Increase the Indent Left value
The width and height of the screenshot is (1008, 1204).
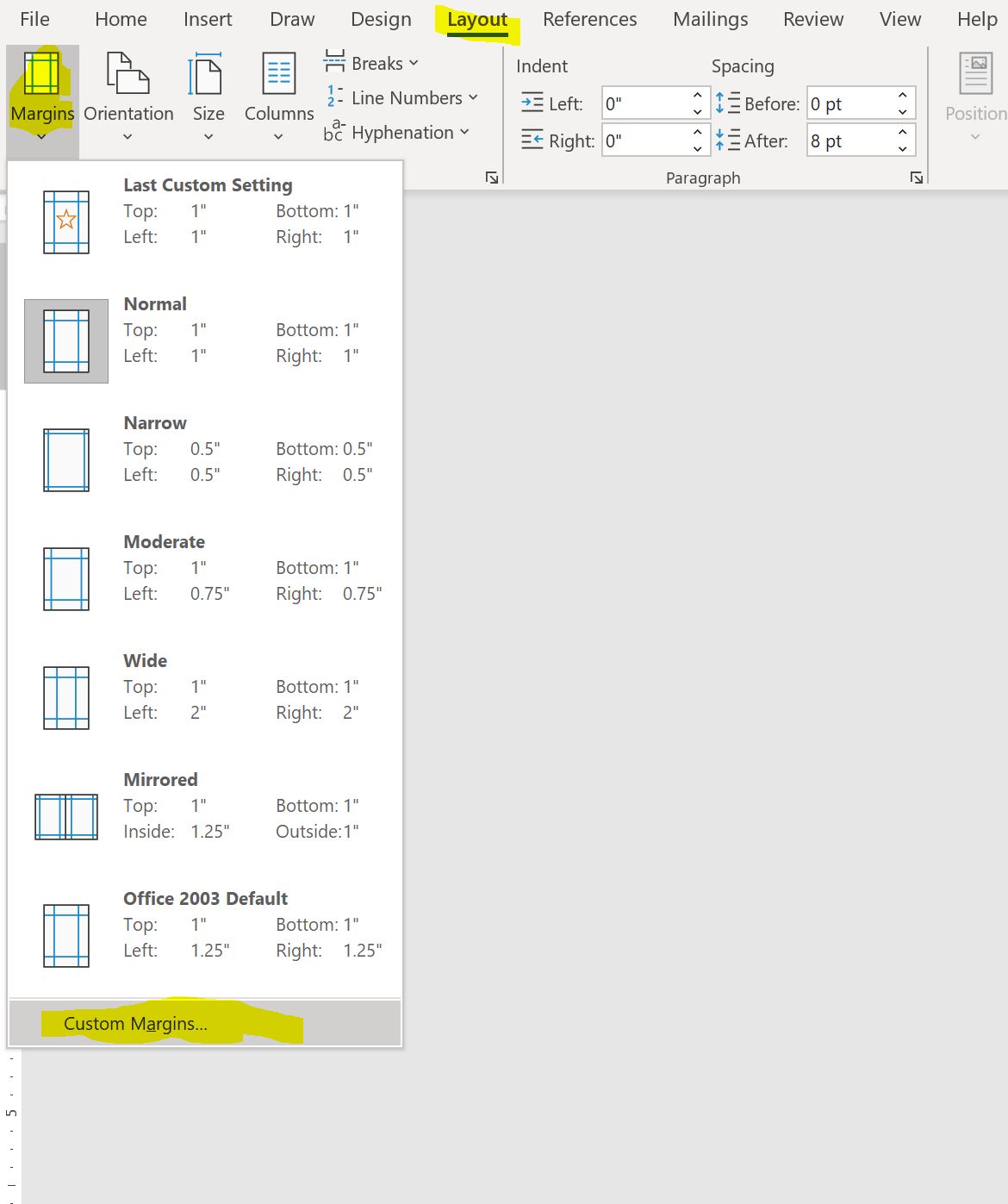698,96
